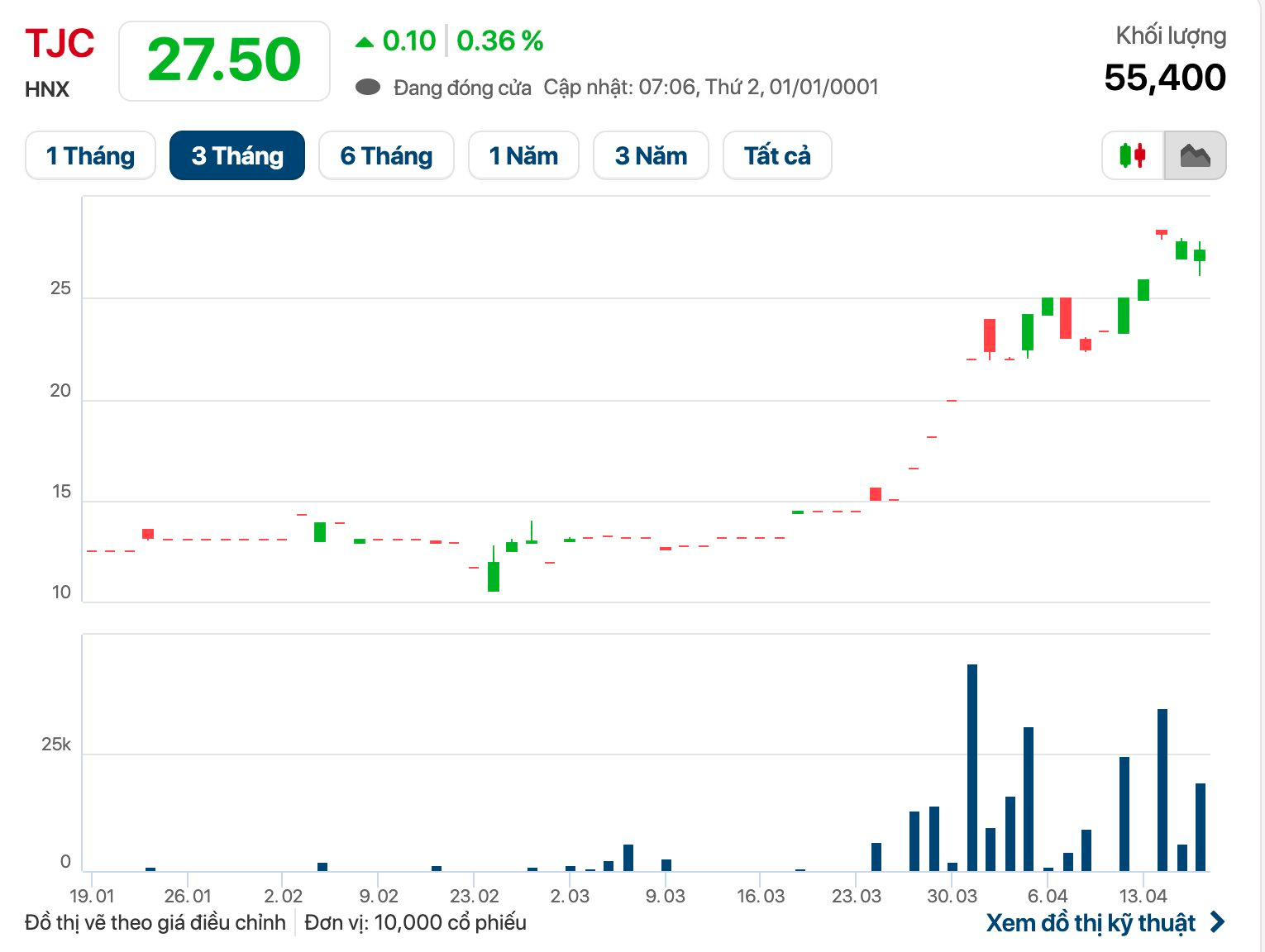Show the 6 Tháng price history

386,155
